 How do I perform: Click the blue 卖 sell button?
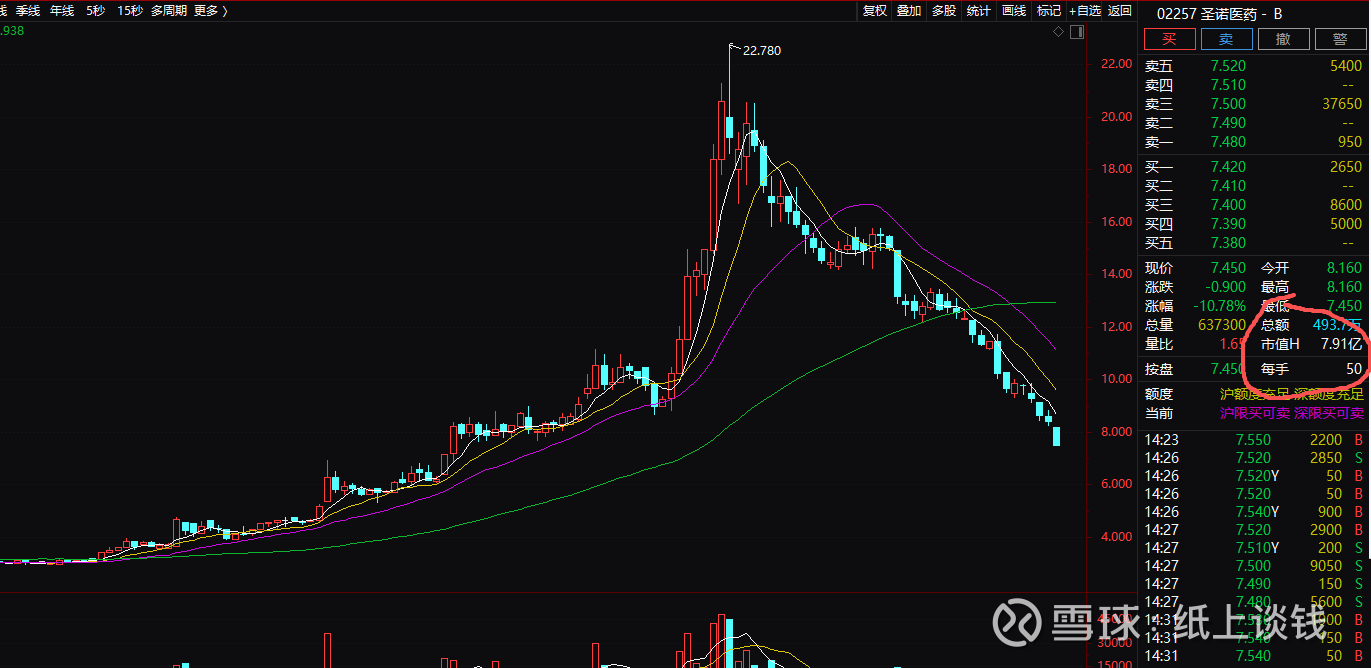(x=1225, y=40)
